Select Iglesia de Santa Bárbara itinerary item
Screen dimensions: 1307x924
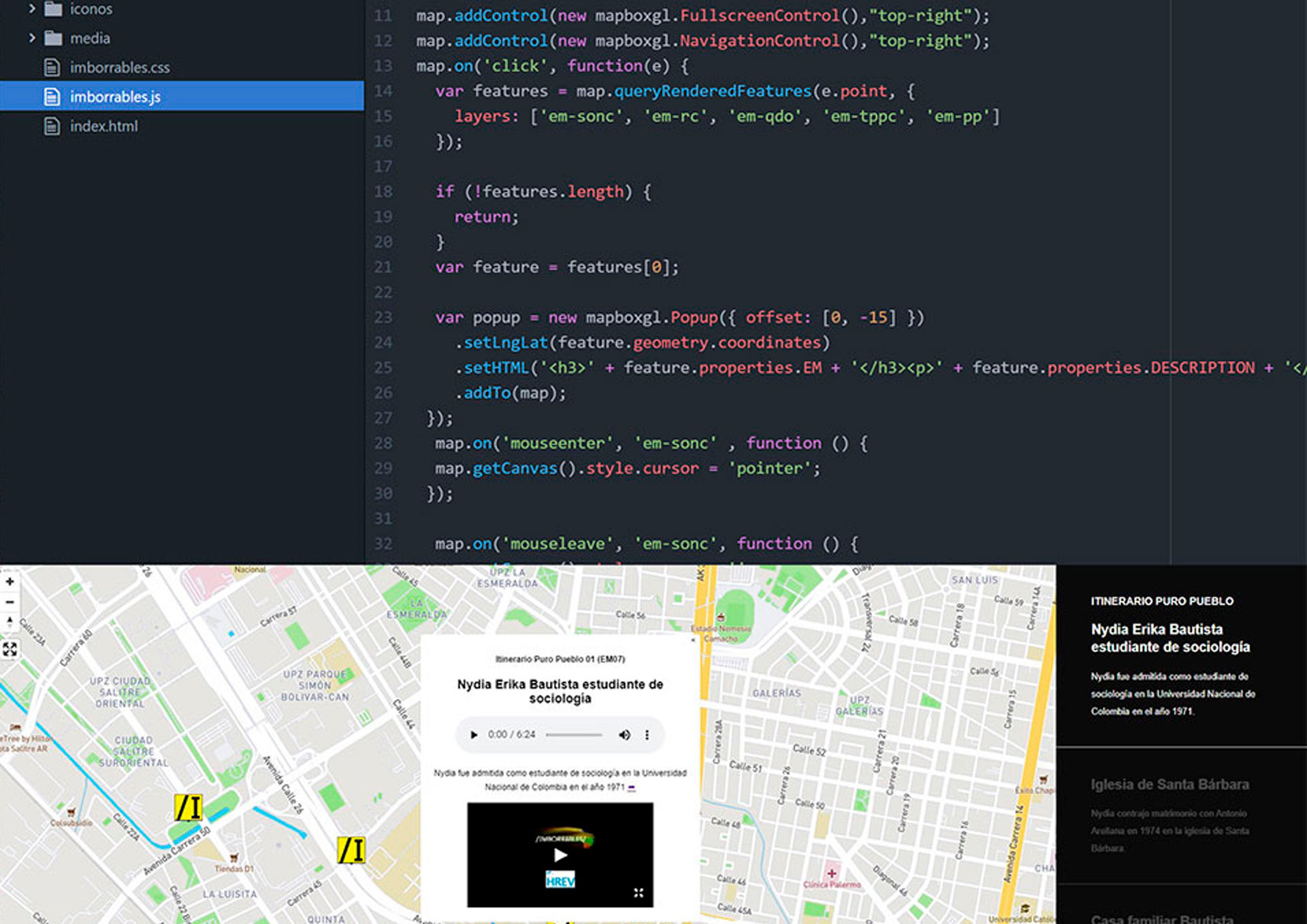pyautogui.click(x=1169, y=785)
